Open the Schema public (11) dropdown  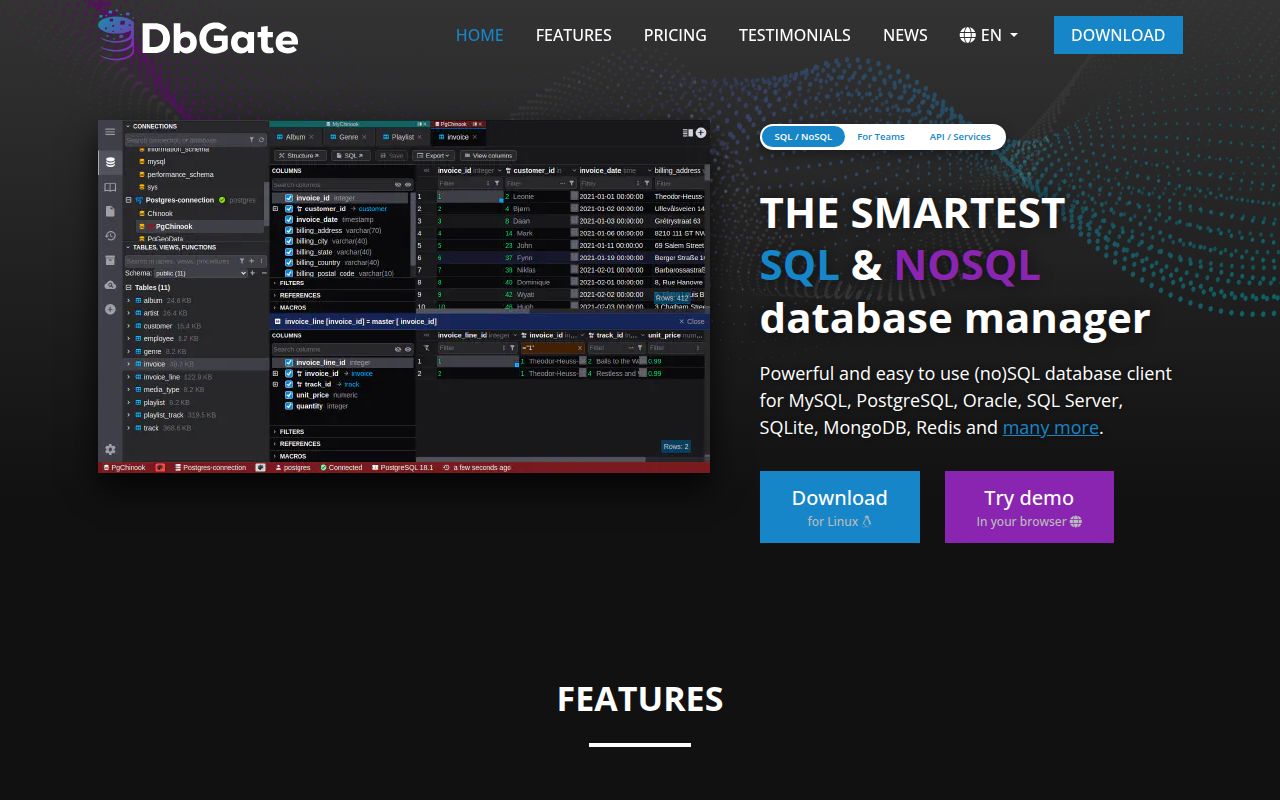coord(200,273)
